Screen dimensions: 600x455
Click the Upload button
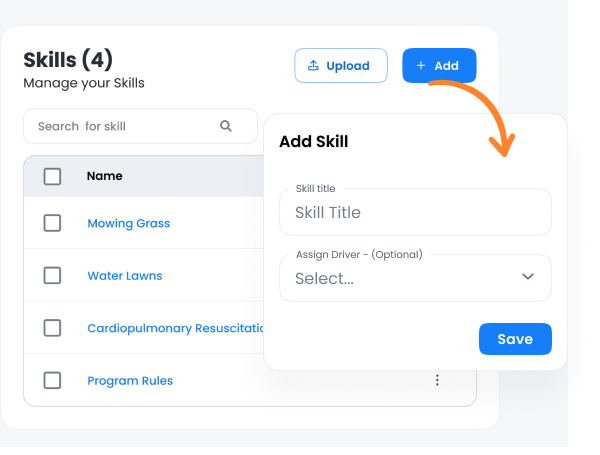tap(340, 66)
